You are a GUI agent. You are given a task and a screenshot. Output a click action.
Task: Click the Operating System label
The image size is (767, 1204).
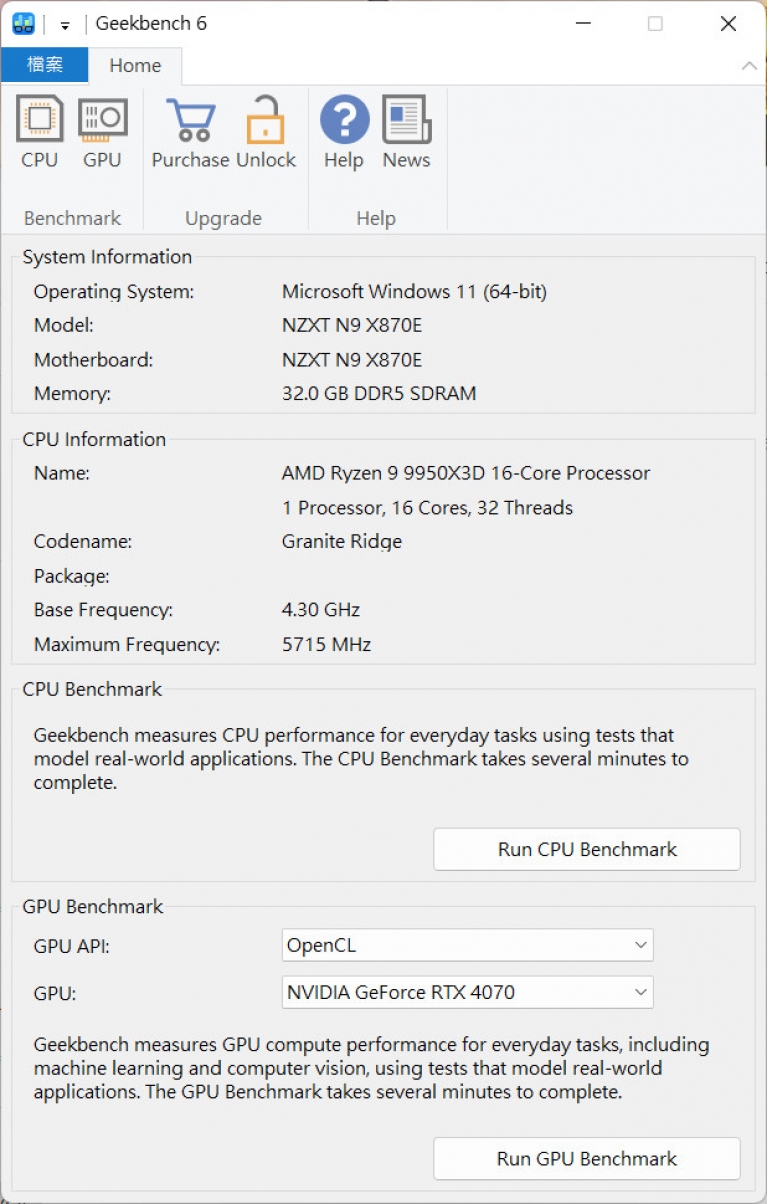(x=114, y=292)
